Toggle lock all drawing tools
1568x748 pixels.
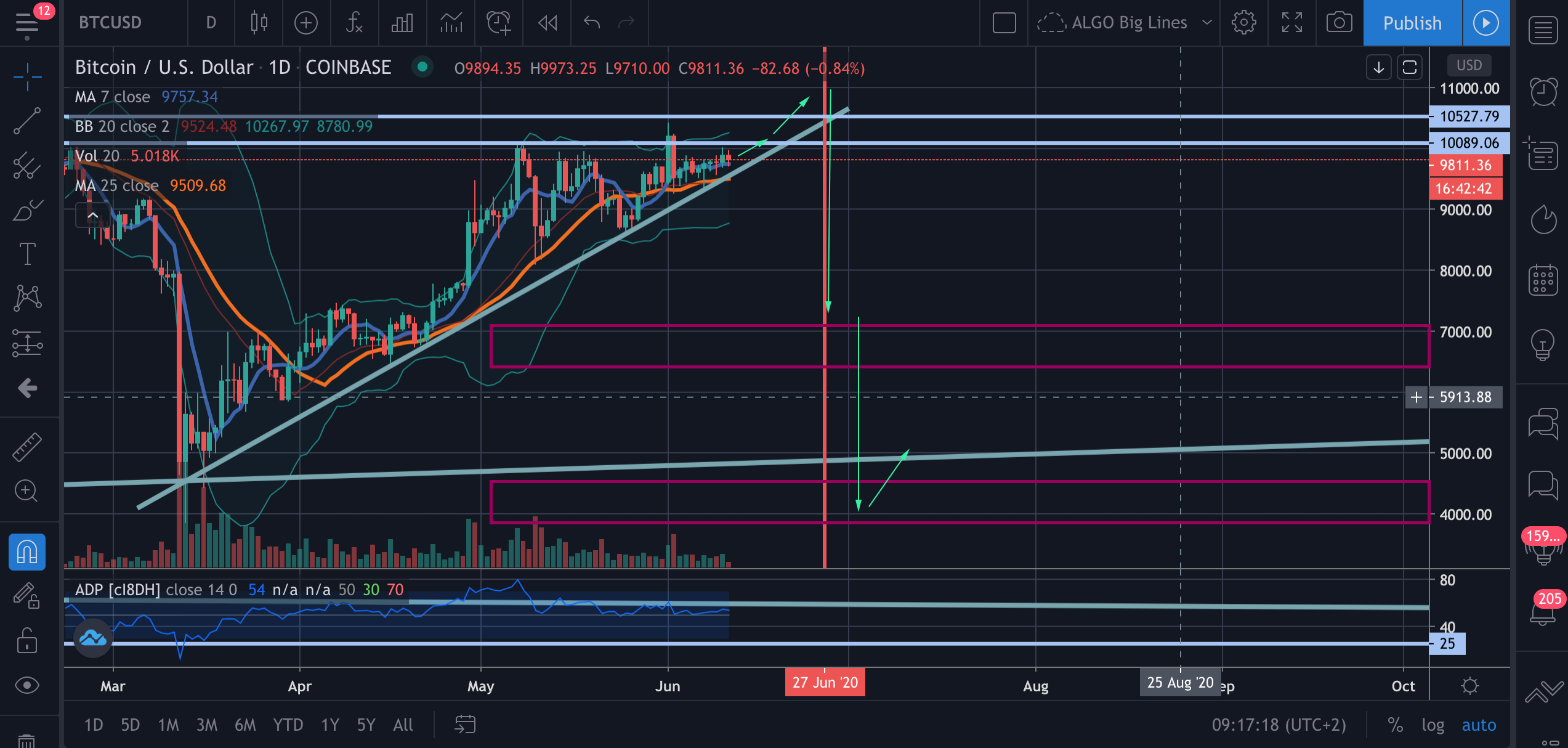coord(27,641)
